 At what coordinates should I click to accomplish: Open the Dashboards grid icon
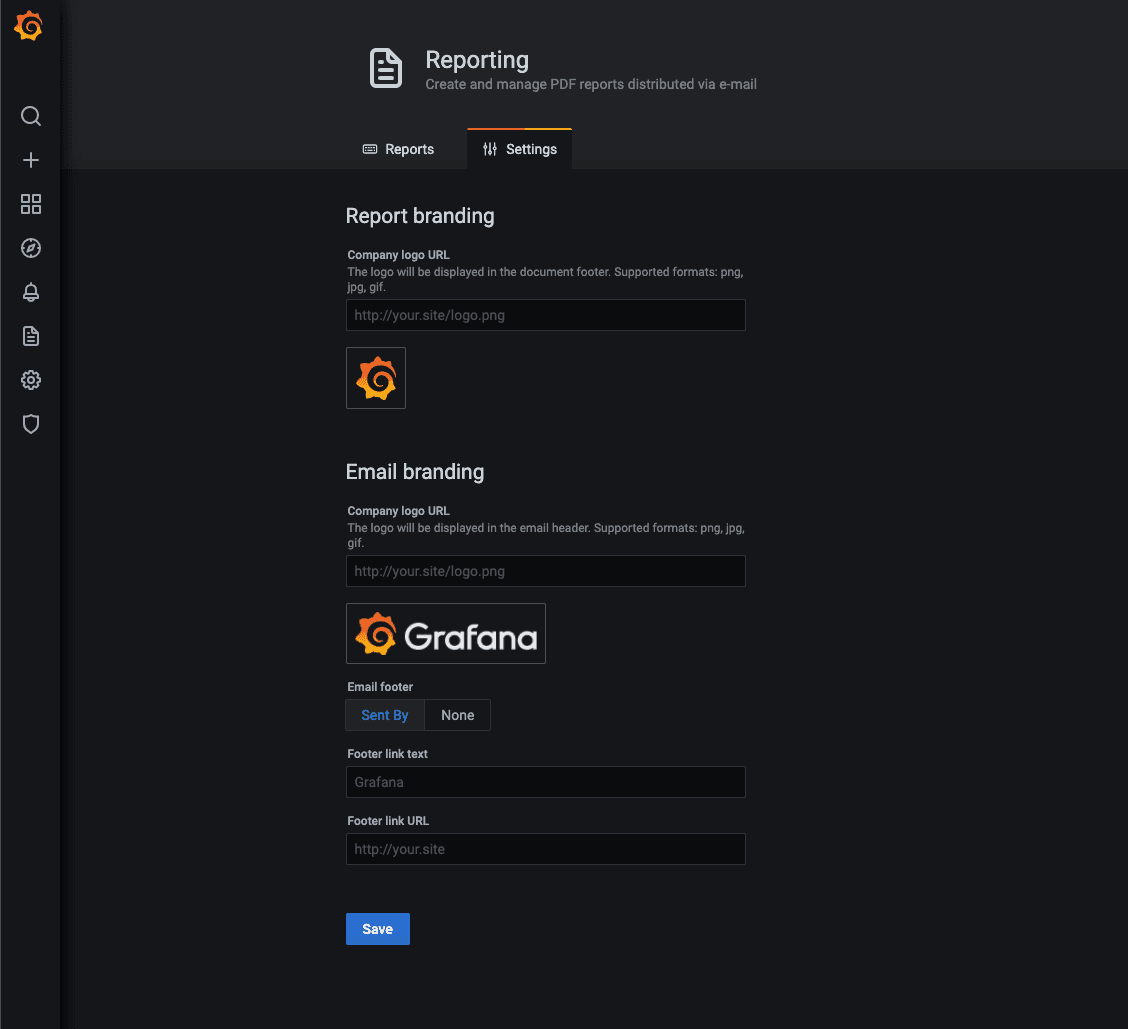click(x=31, y=204)
